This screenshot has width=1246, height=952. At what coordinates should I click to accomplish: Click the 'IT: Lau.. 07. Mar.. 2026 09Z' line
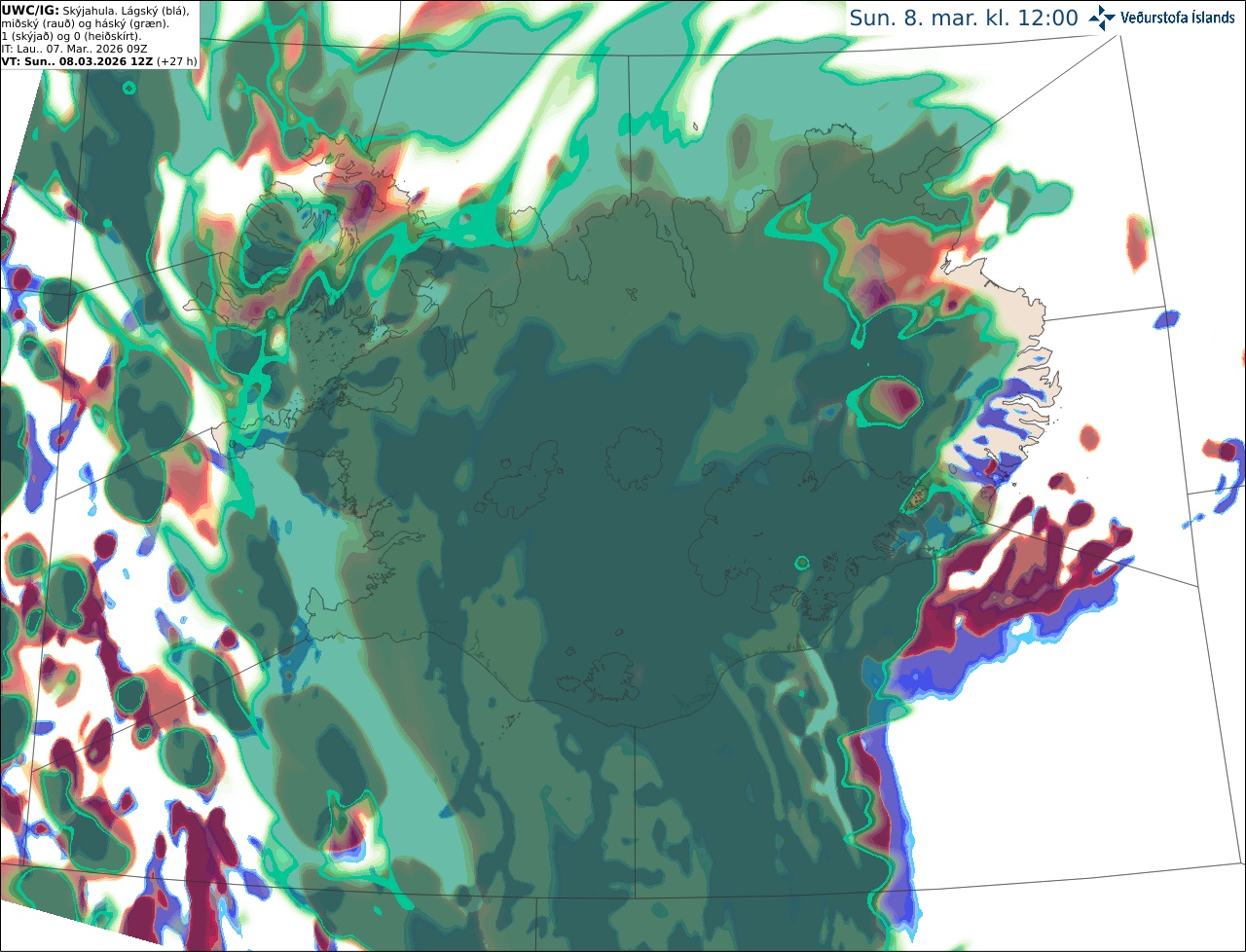(75, 49)
